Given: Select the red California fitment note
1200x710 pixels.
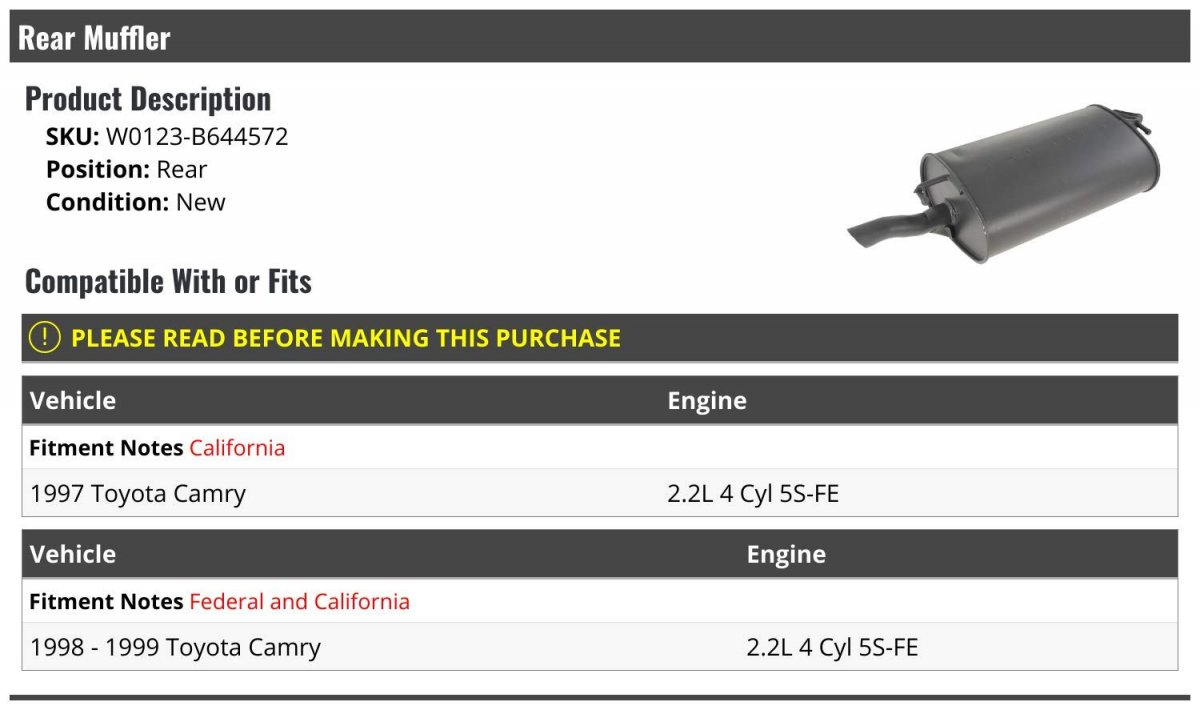Looking at the screenshot, I should [237, 448].
